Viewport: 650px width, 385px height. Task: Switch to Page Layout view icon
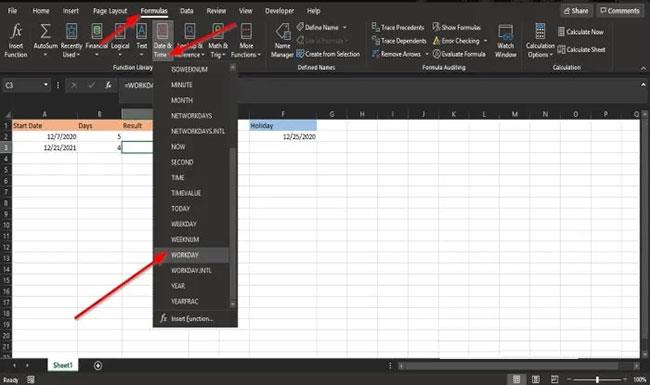point(536,379)
